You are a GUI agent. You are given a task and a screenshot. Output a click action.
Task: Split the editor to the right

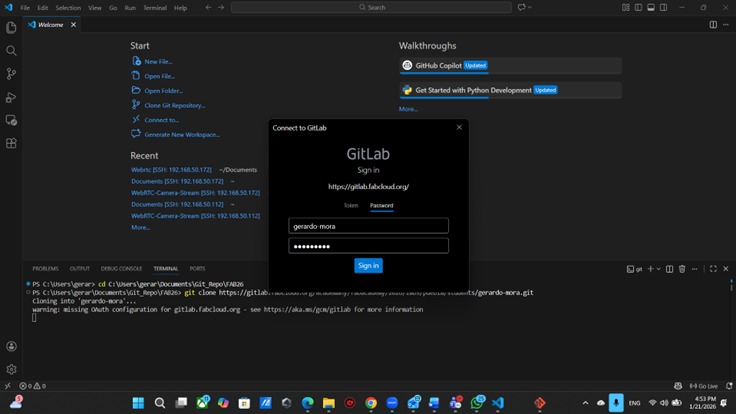[x=713, y=25]
